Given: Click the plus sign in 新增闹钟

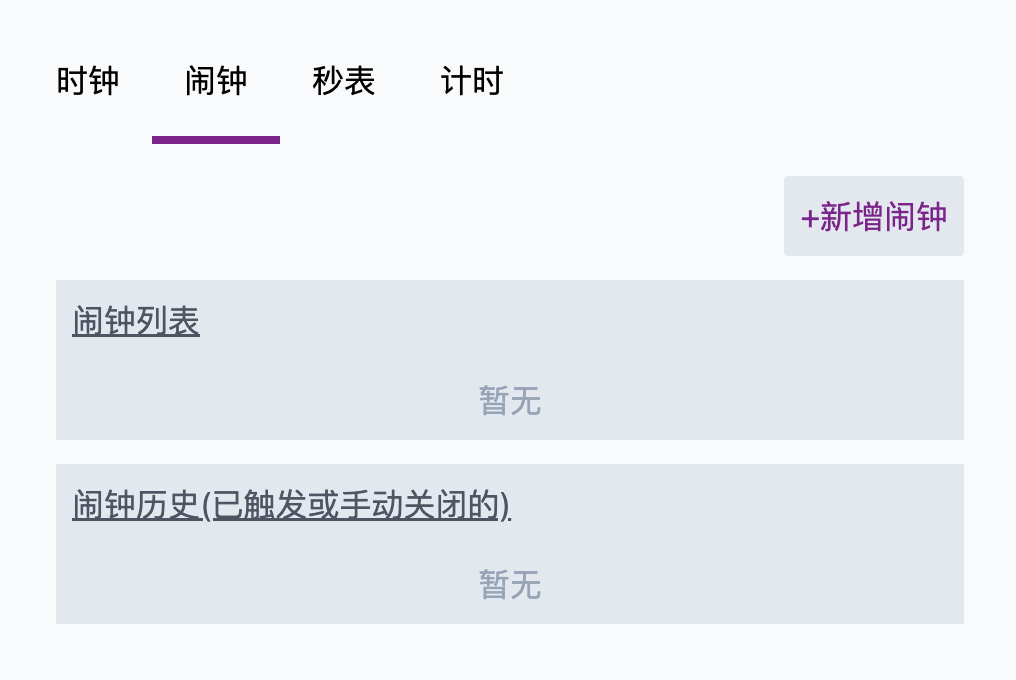Looking at the screenshot, I should (809, 218).
